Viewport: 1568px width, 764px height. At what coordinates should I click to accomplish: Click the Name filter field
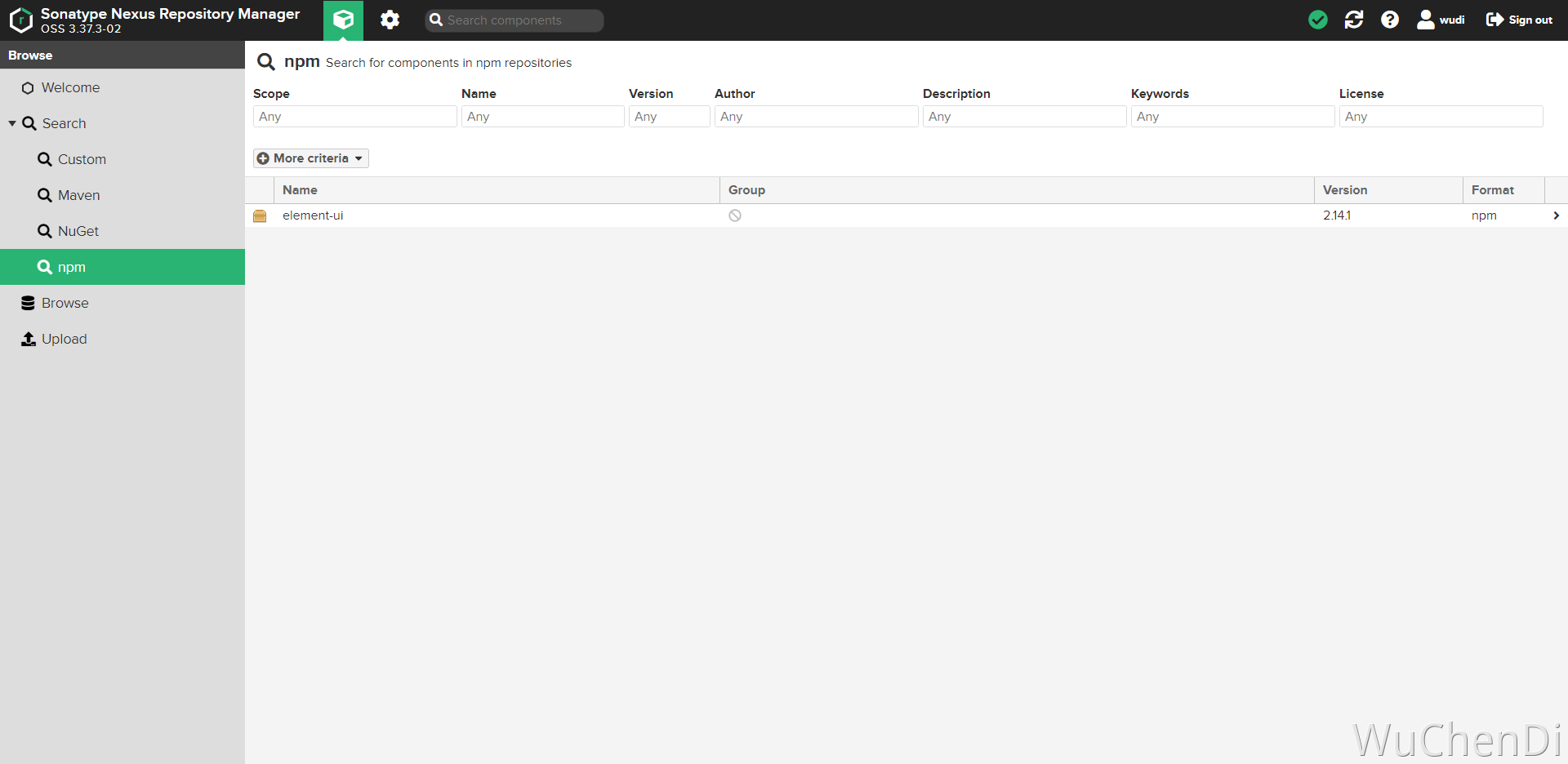coord(543,117)
